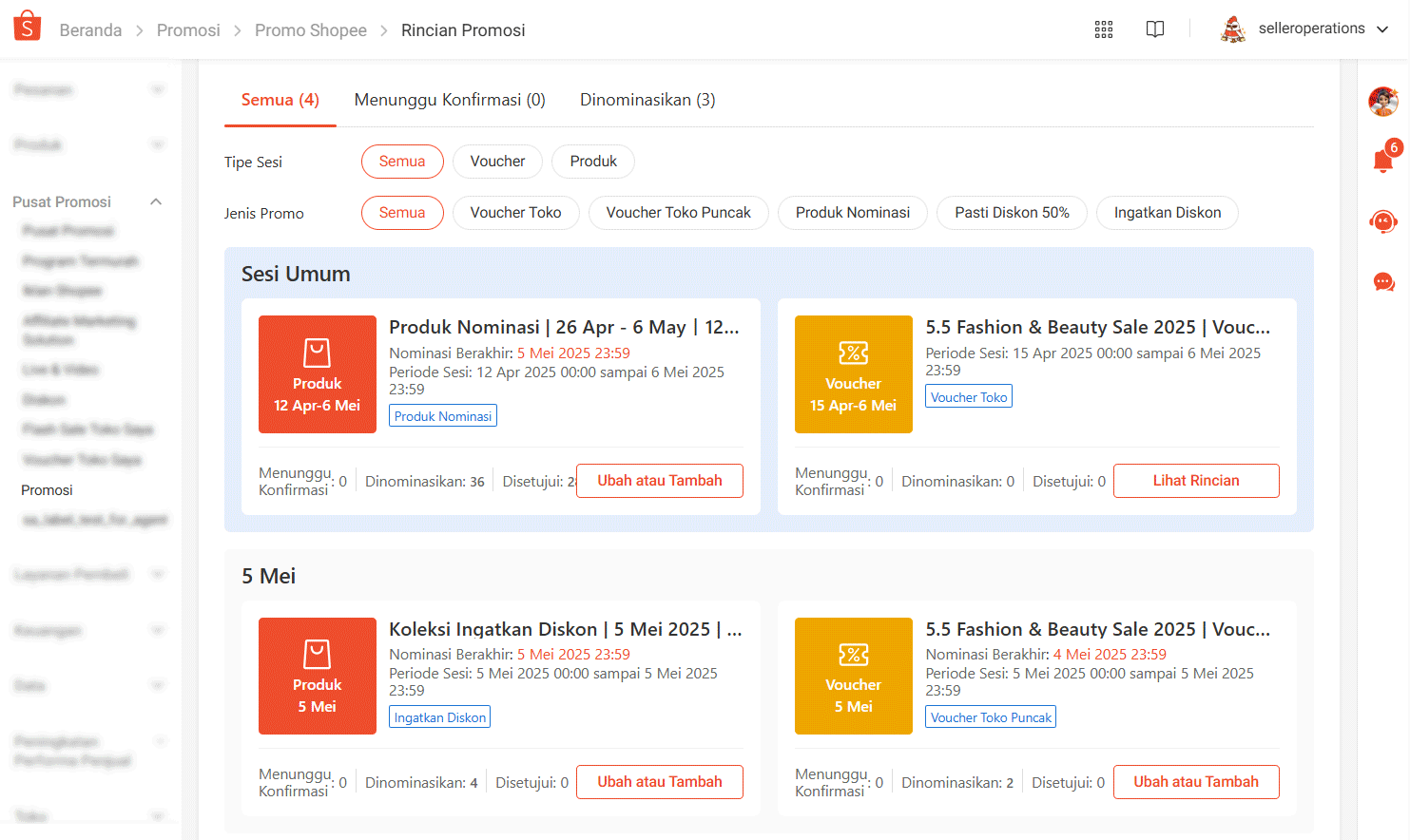
Task: Filter Jenis Promo by Pasti Diskon 50%
Action: (1012, 213)
